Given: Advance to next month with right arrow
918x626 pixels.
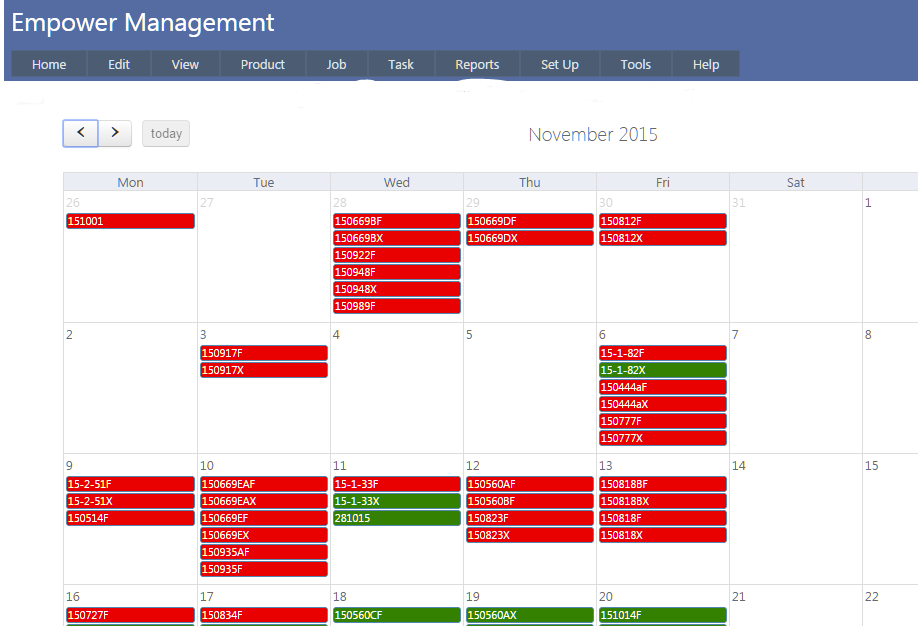Looking at the screenshot, I should coord(115,133).
